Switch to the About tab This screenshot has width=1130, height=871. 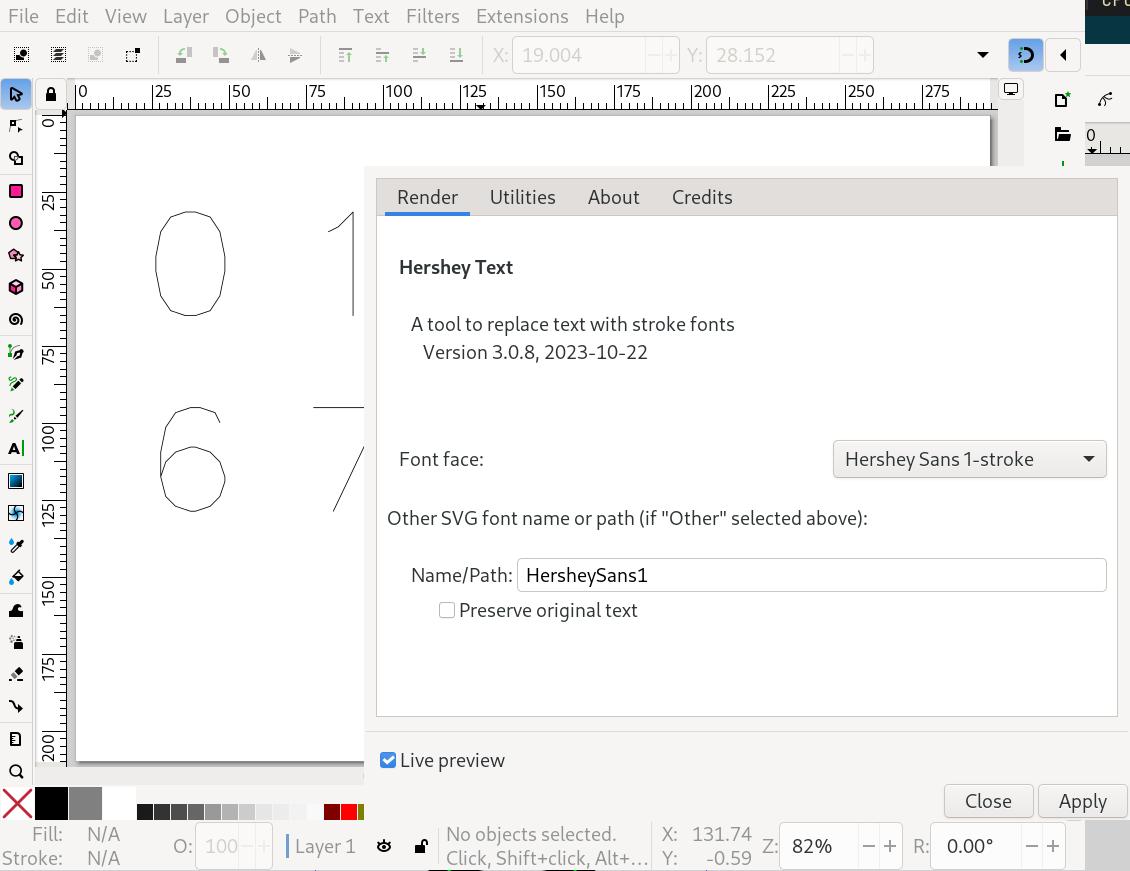tap(613, 197)
